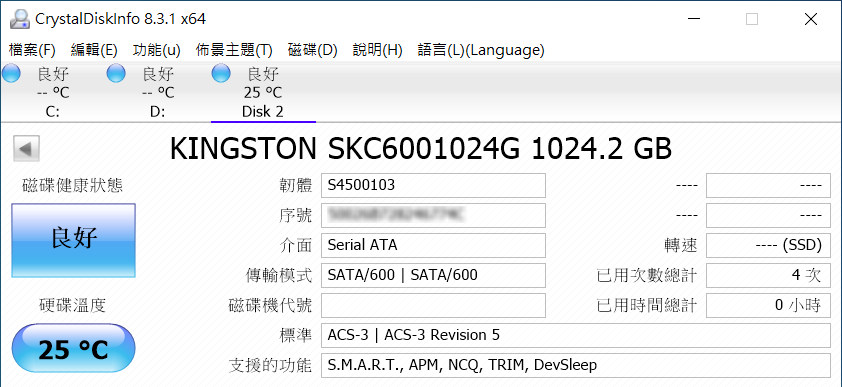Maximize the CrystalDiskInfo window
The height and width of the screenshot is (387, 842).
pyautogui.click(x=752, y=19)
